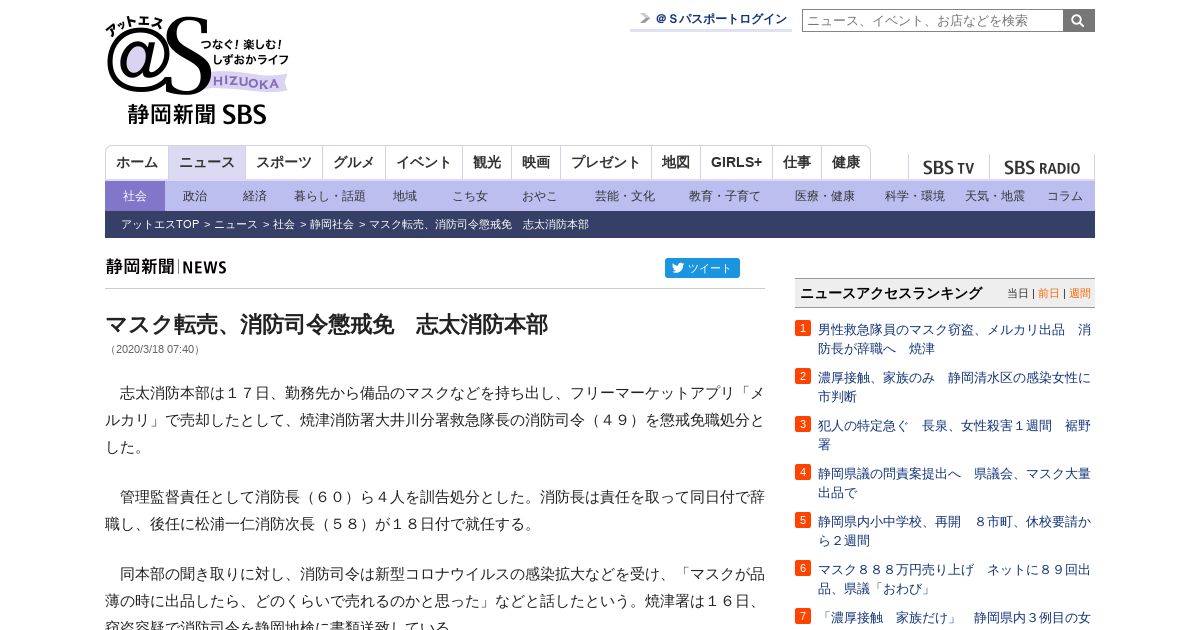The image size is (1200, 630).
Task: Open the 地域 submenu item
Action: coord(405,196)
